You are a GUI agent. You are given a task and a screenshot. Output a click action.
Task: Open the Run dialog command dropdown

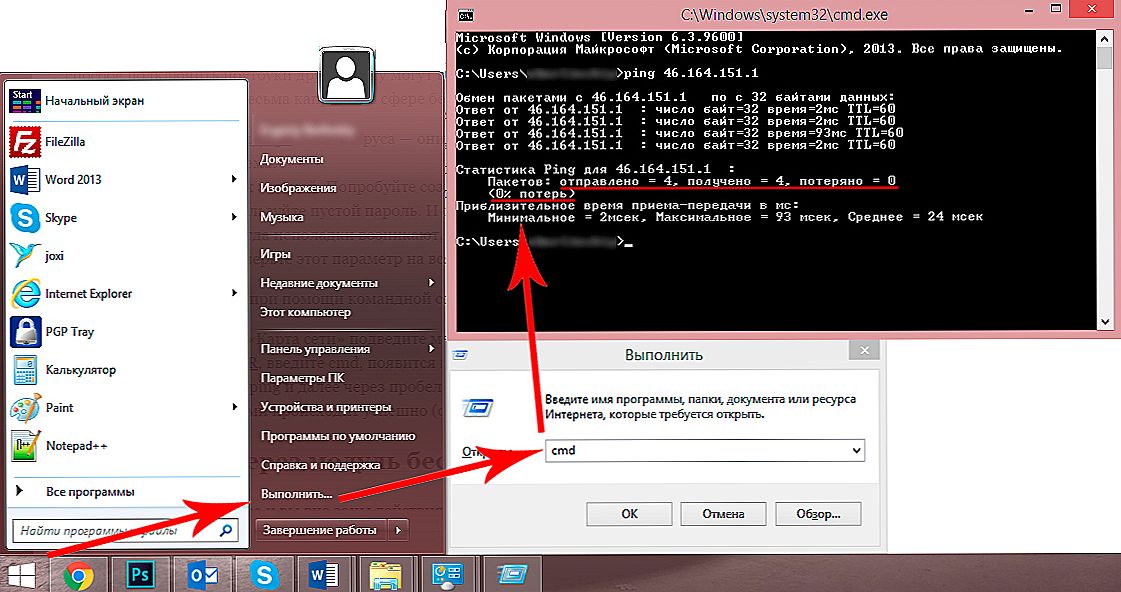[856, 450]
